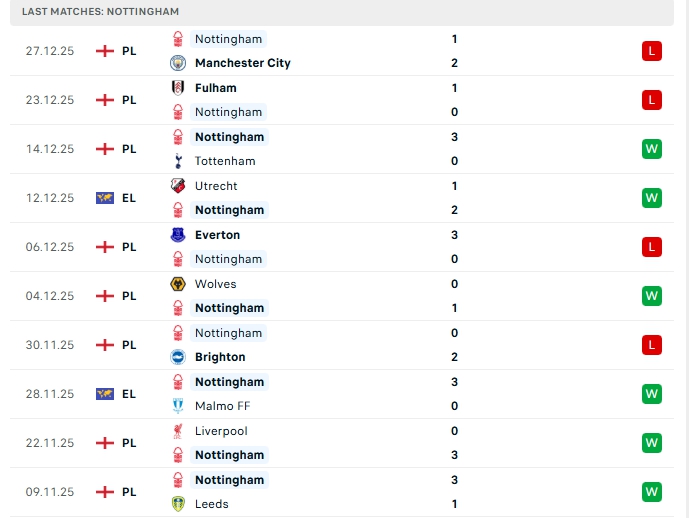The height and width of the screenshot is (518, 689).
Task: Click the Malmo FF club crest
Action: [178, 406]
